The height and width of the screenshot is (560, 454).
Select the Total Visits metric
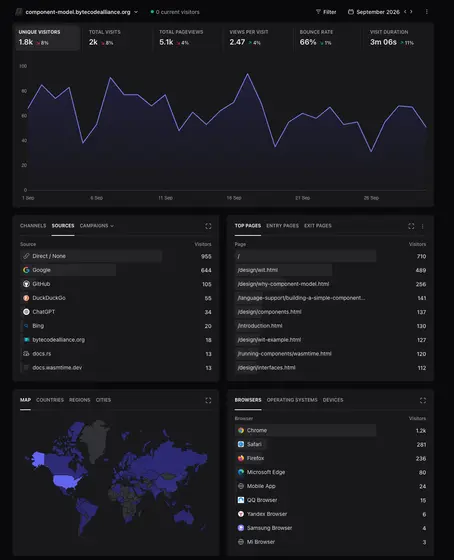point(117,38)
